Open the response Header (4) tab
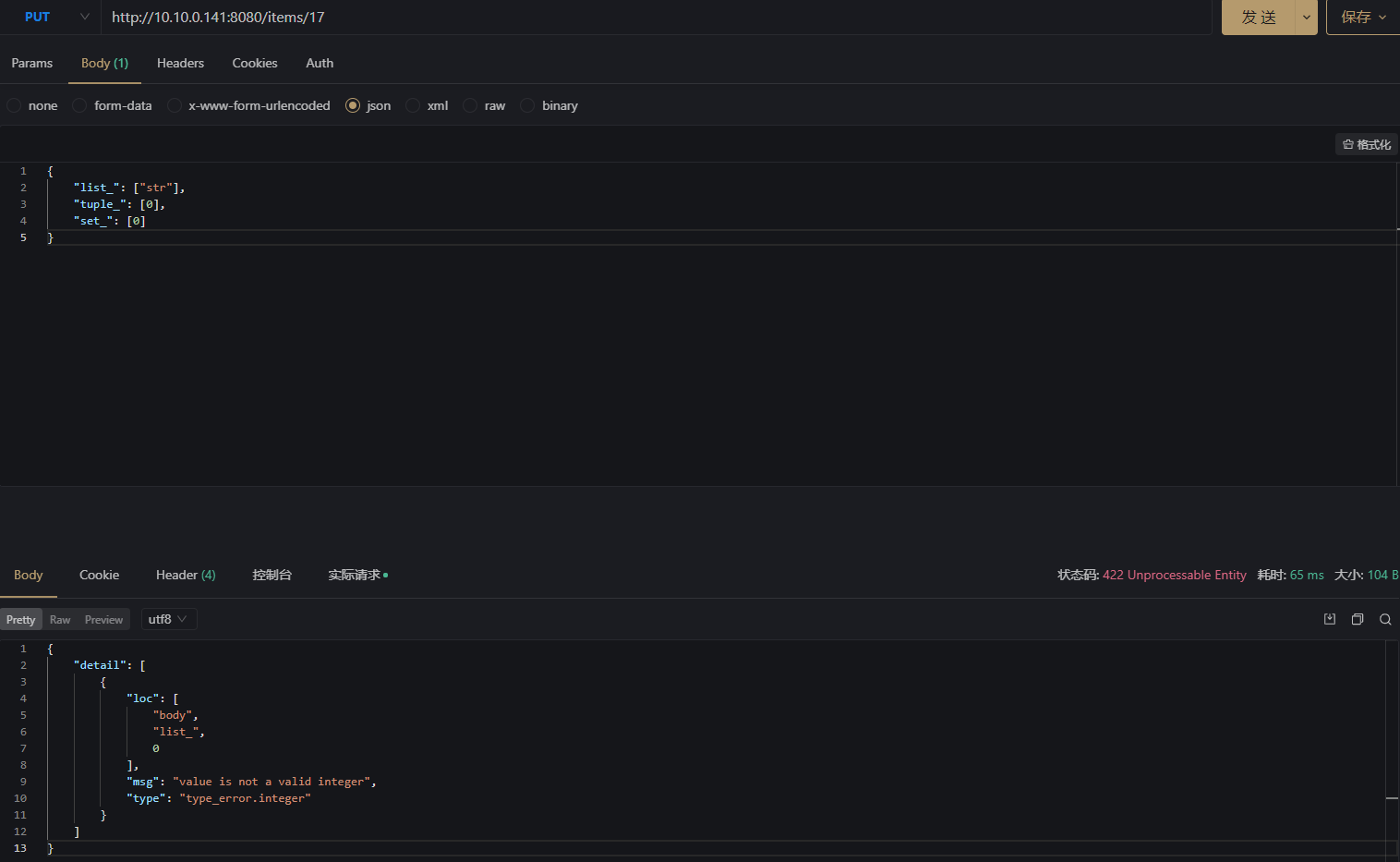Image resolution: width=1400 pixels, height=862 pixels. click(x=186, y=575)
